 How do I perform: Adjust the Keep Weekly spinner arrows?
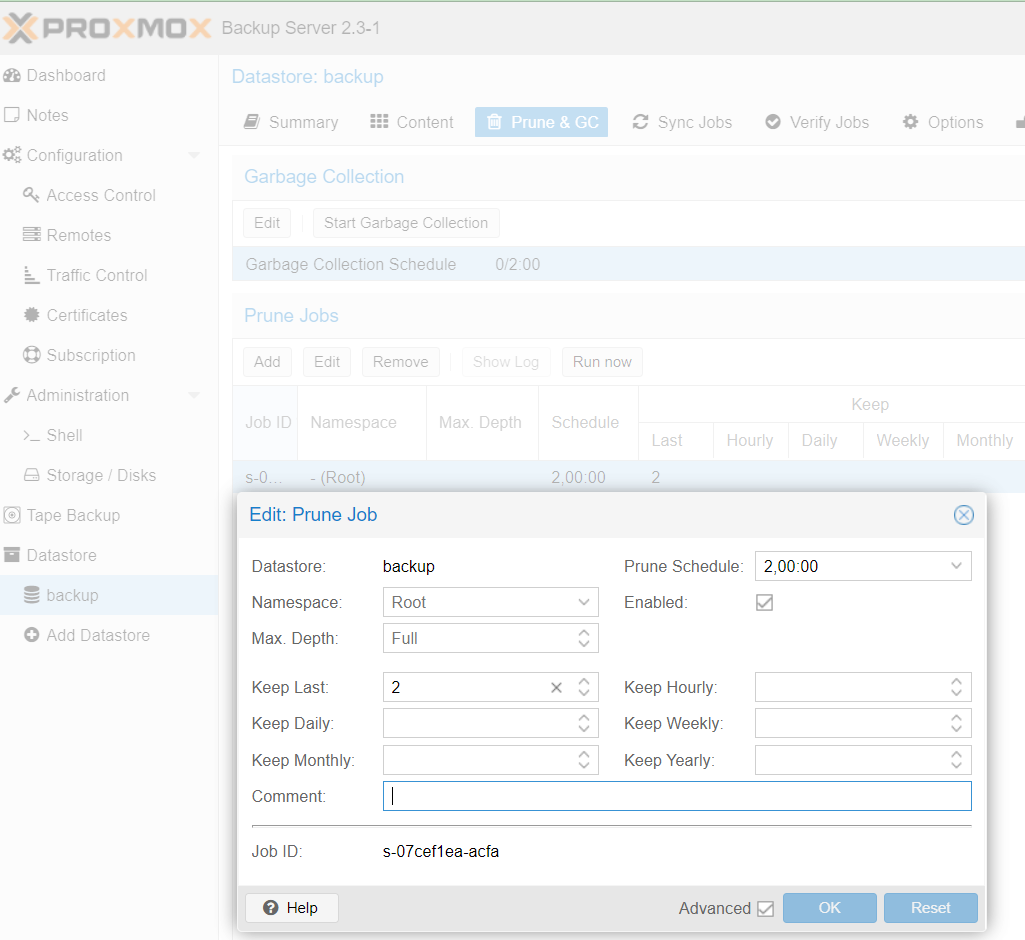tap(956, 724)
